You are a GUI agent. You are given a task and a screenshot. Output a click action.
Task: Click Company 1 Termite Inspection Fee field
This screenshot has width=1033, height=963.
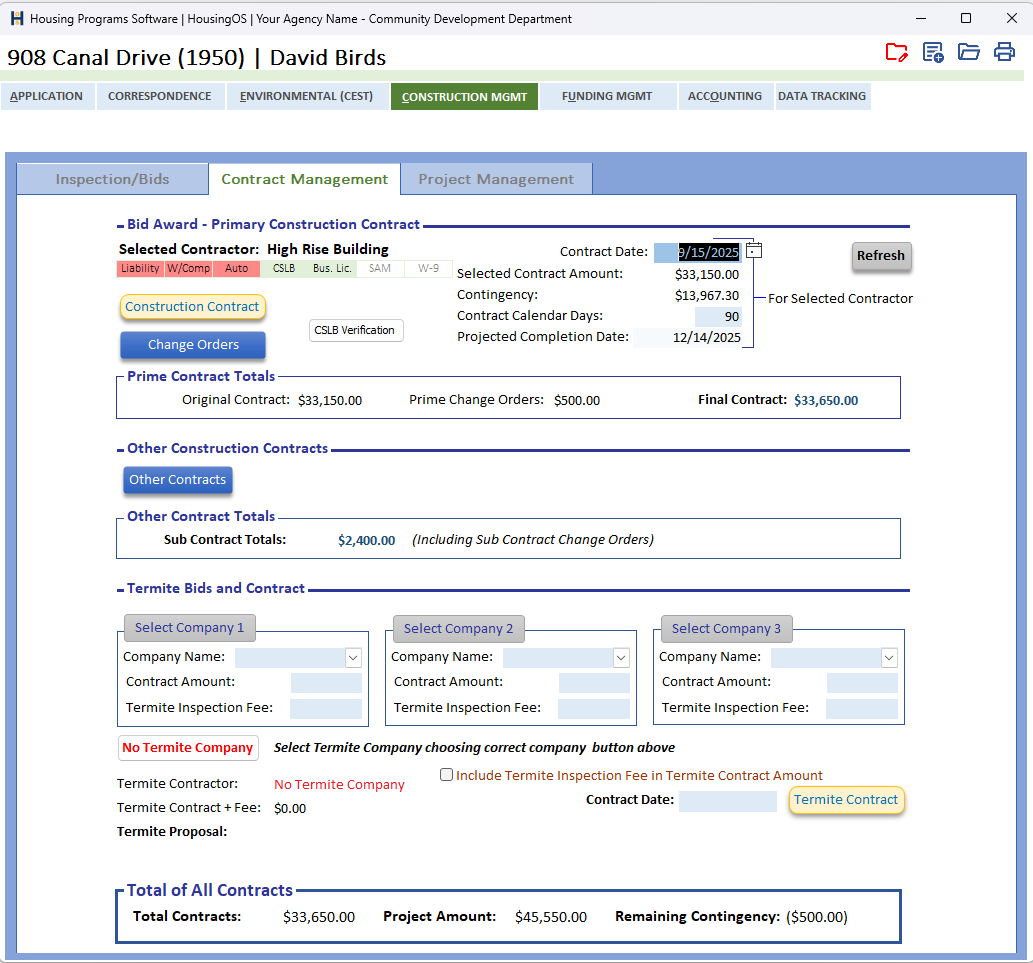pyautogui.click(x=326, y=709)
